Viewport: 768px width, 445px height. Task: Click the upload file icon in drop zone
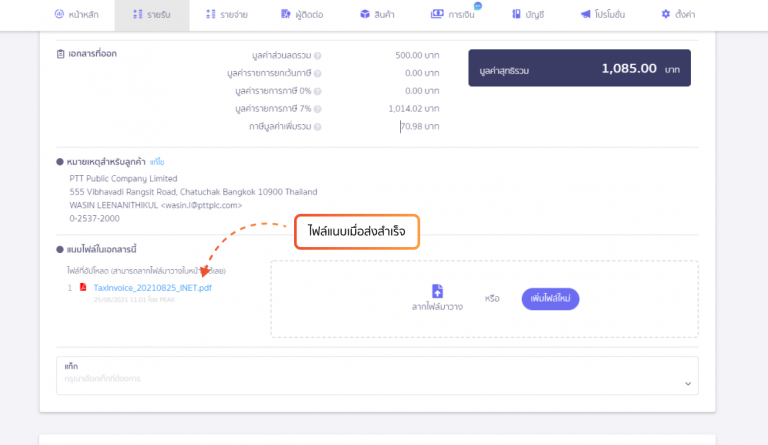[437, 291]
